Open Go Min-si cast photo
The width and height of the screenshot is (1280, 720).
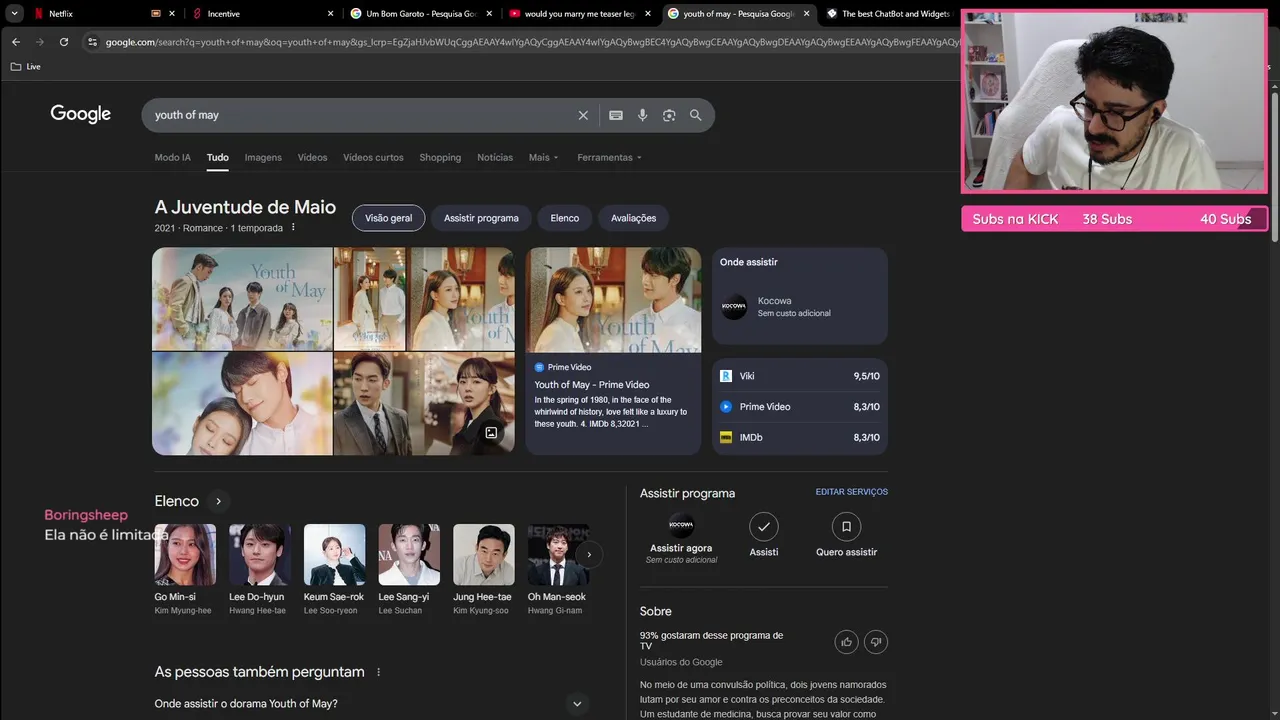tap(185, 555)
